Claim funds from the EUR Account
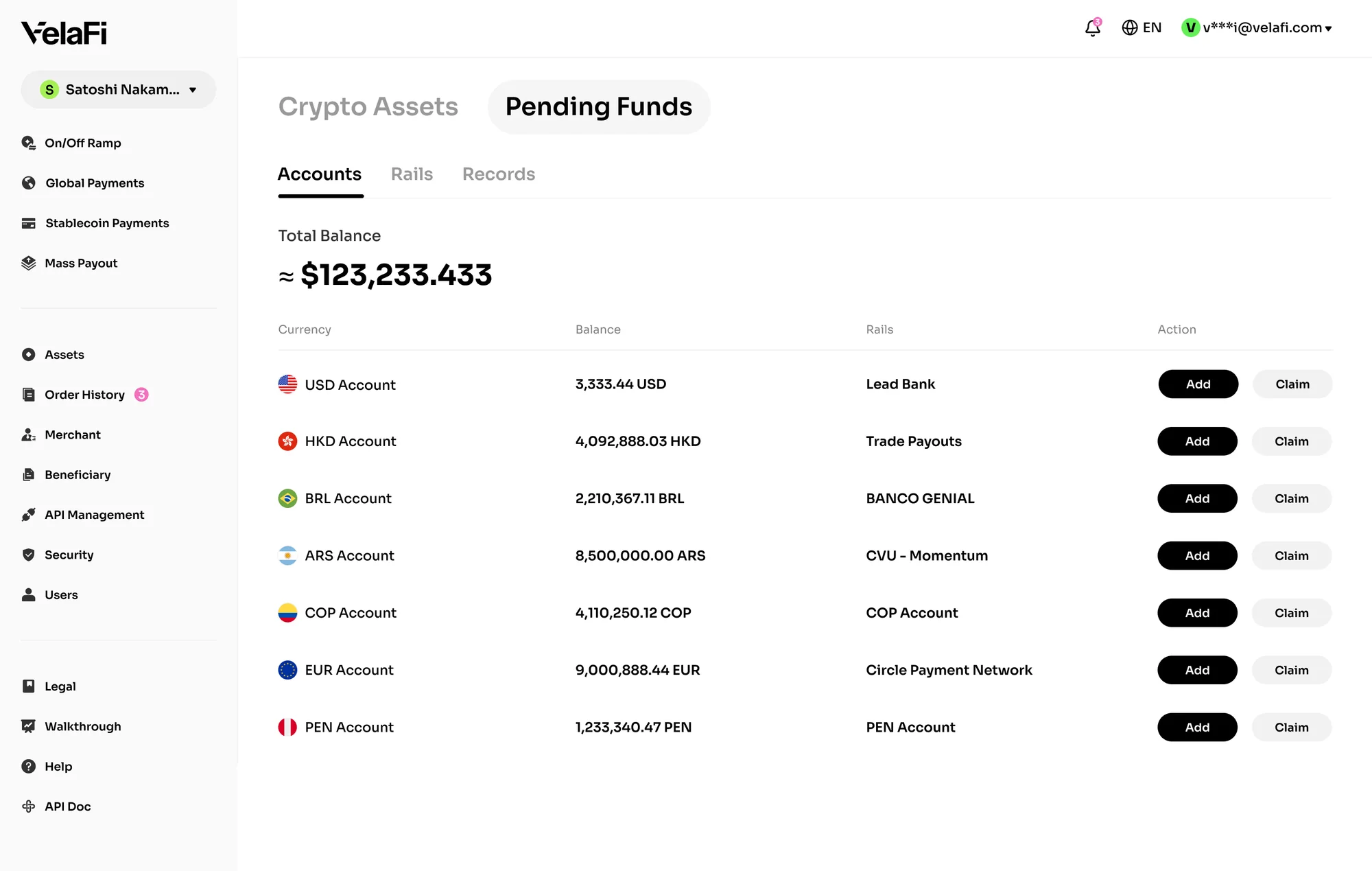Image resolution: width=1372 pixels, height=871 pixels. pyautogui.click(x=1292, y=670)
